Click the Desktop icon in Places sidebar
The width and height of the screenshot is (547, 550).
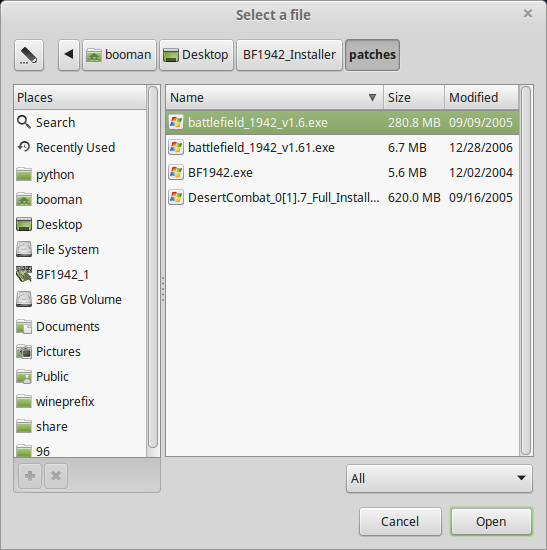[x=24, y=224]
